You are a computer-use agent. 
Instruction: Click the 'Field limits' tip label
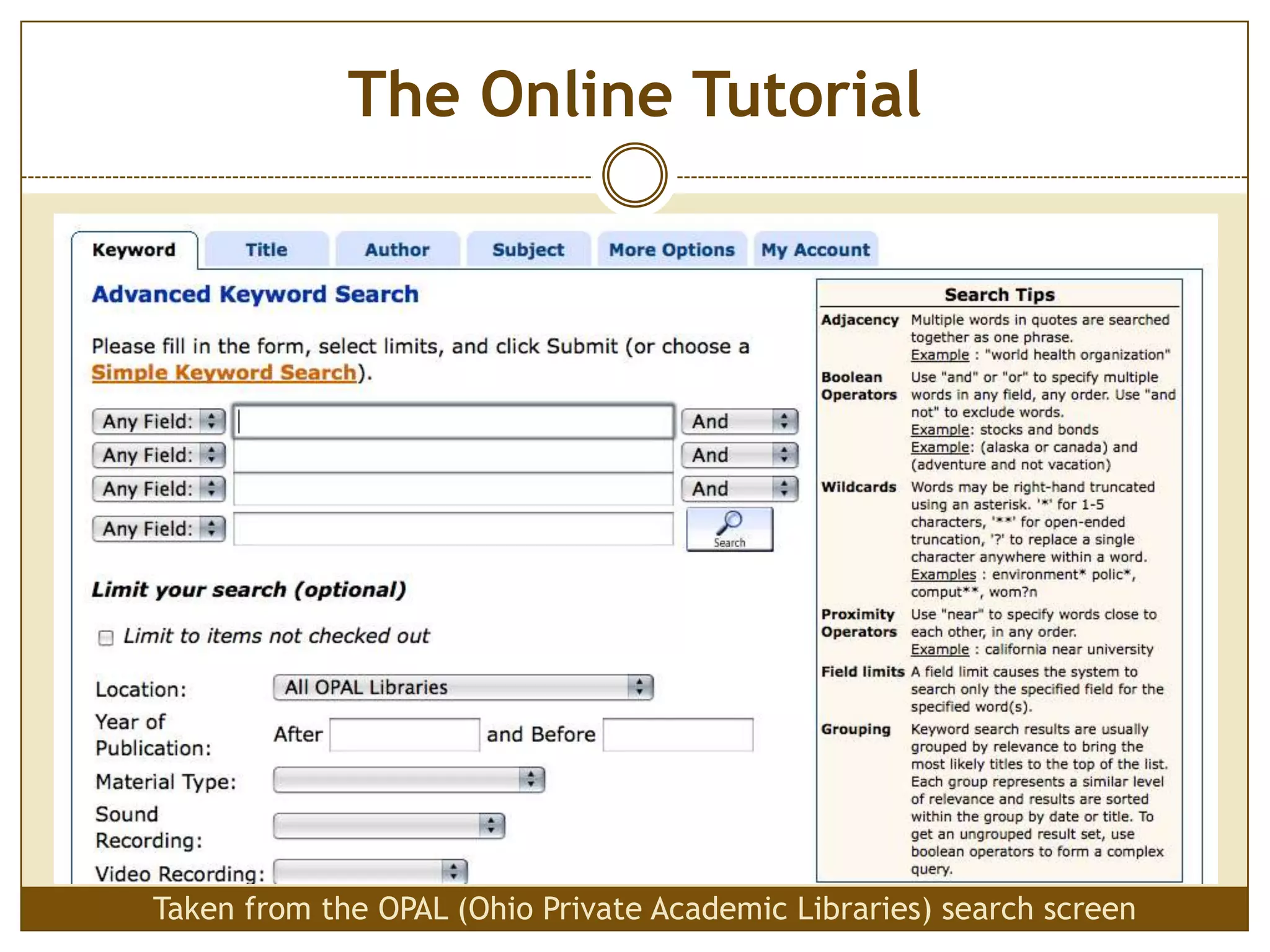(863, 672)
